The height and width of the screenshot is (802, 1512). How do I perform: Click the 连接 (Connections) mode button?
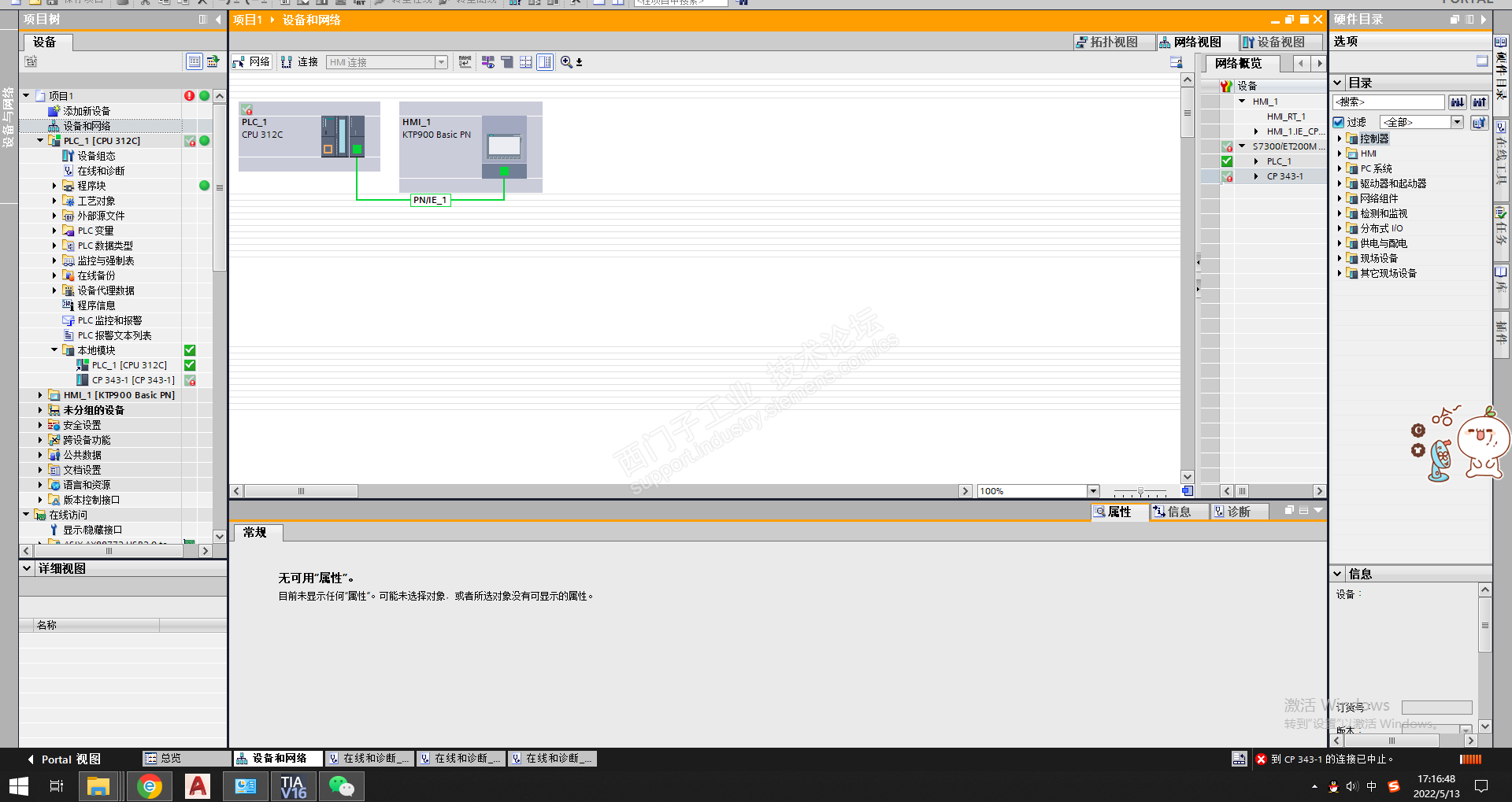299,62
